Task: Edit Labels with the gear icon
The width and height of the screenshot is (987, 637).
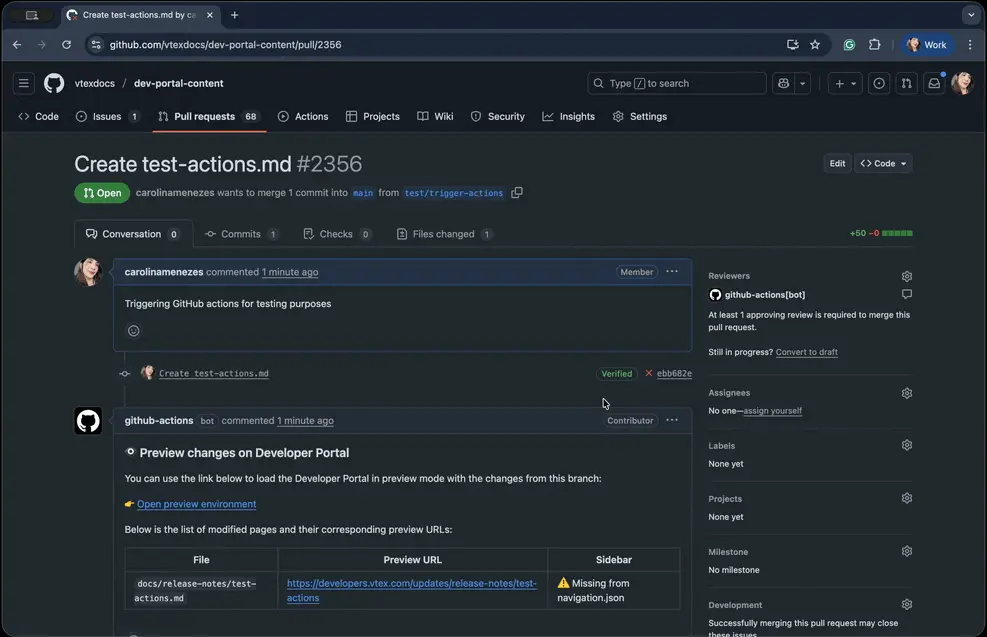Action: [x=907, y=446]
